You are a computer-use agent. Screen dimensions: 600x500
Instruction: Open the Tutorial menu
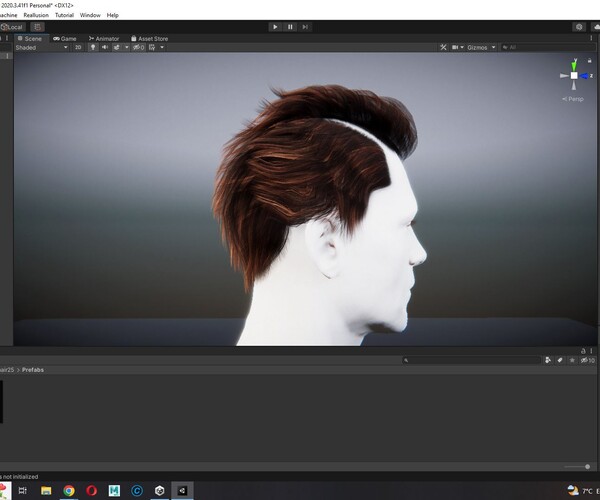click(x=64, y=15)
